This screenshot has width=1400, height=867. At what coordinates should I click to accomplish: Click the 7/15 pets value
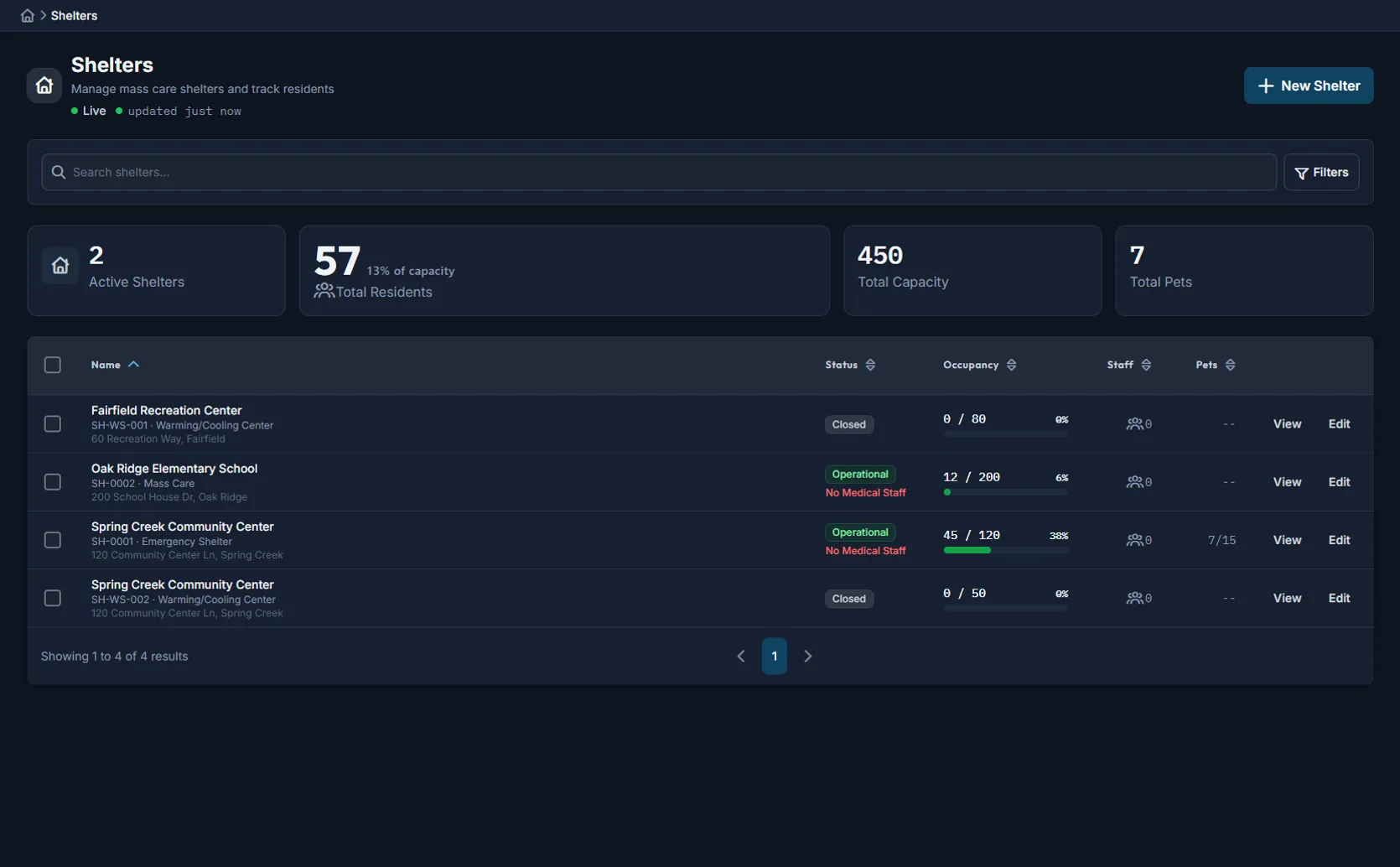click(1221, 540)
